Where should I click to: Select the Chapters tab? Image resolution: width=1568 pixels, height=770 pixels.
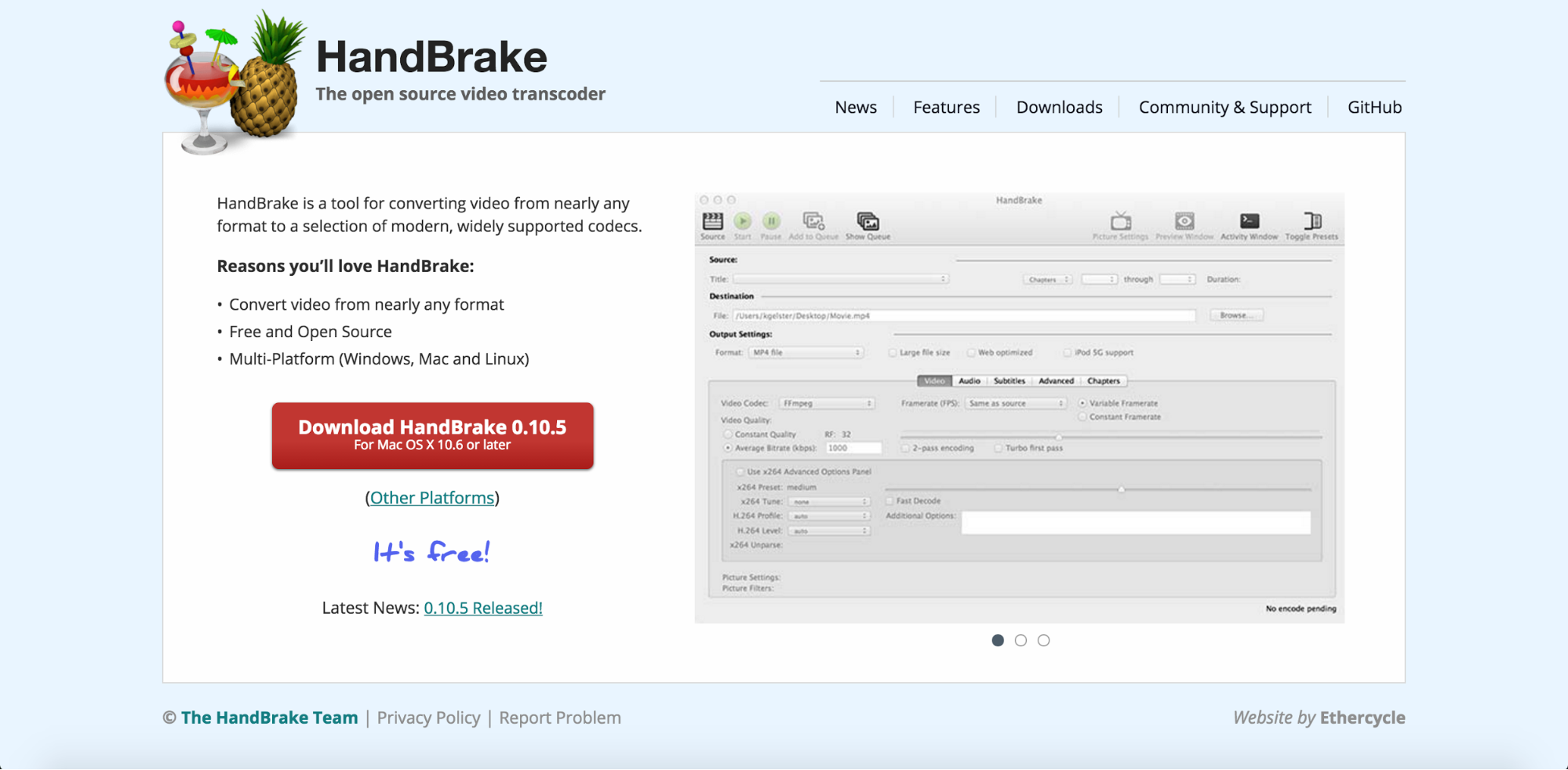coord(1104,381)
